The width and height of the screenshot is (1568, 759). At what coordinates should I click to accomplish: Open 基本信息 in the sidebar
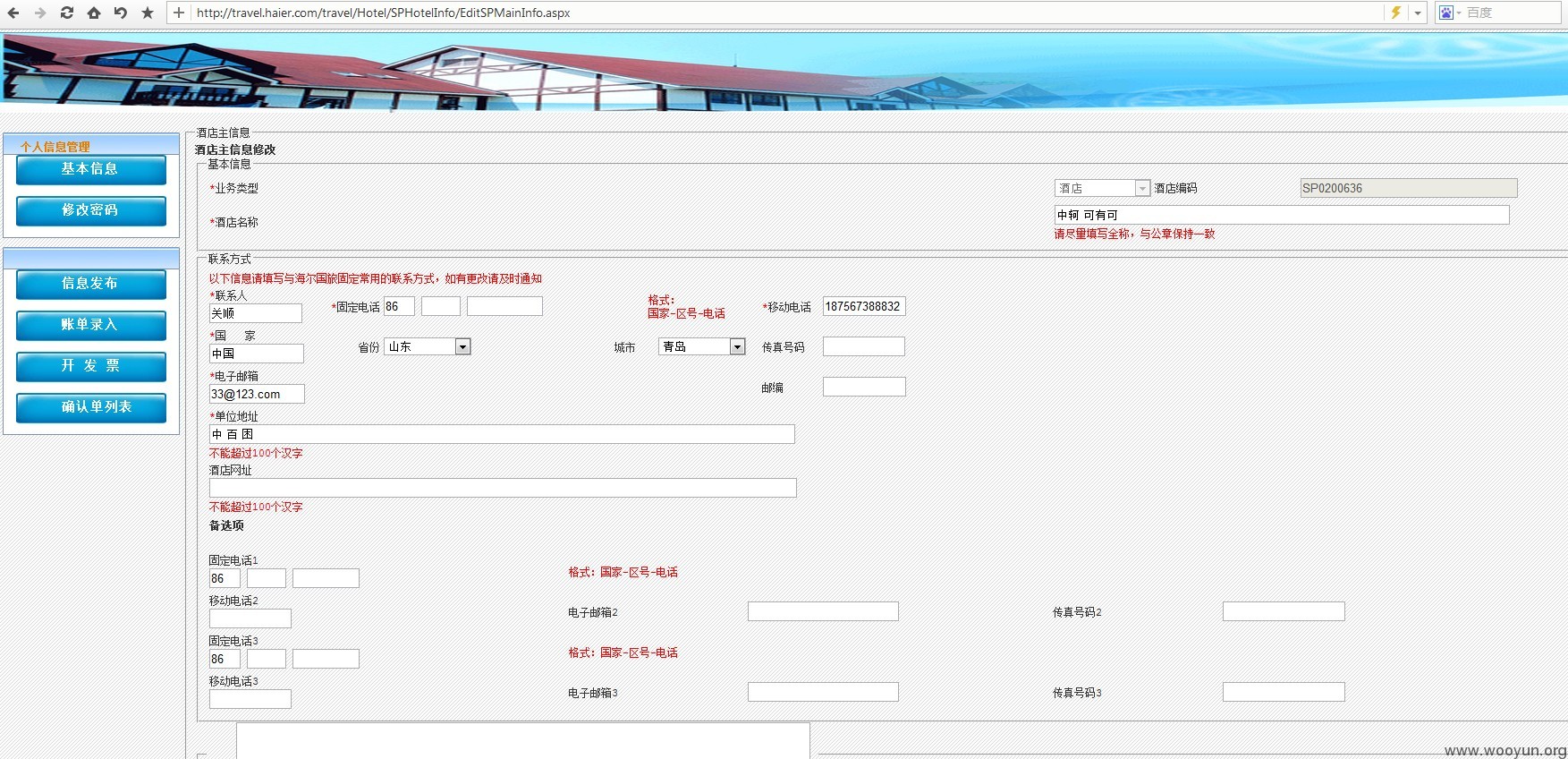pyautogui.click(x=90, y=169)
